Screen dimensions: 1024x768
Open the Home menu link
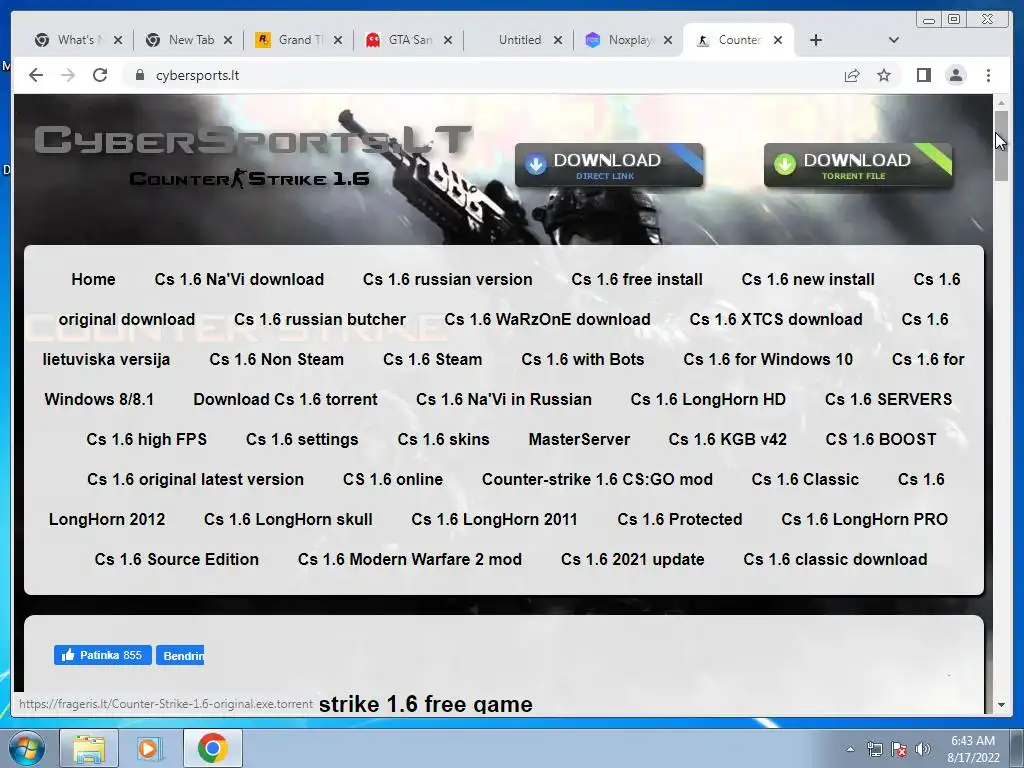[x=93, y=280]
